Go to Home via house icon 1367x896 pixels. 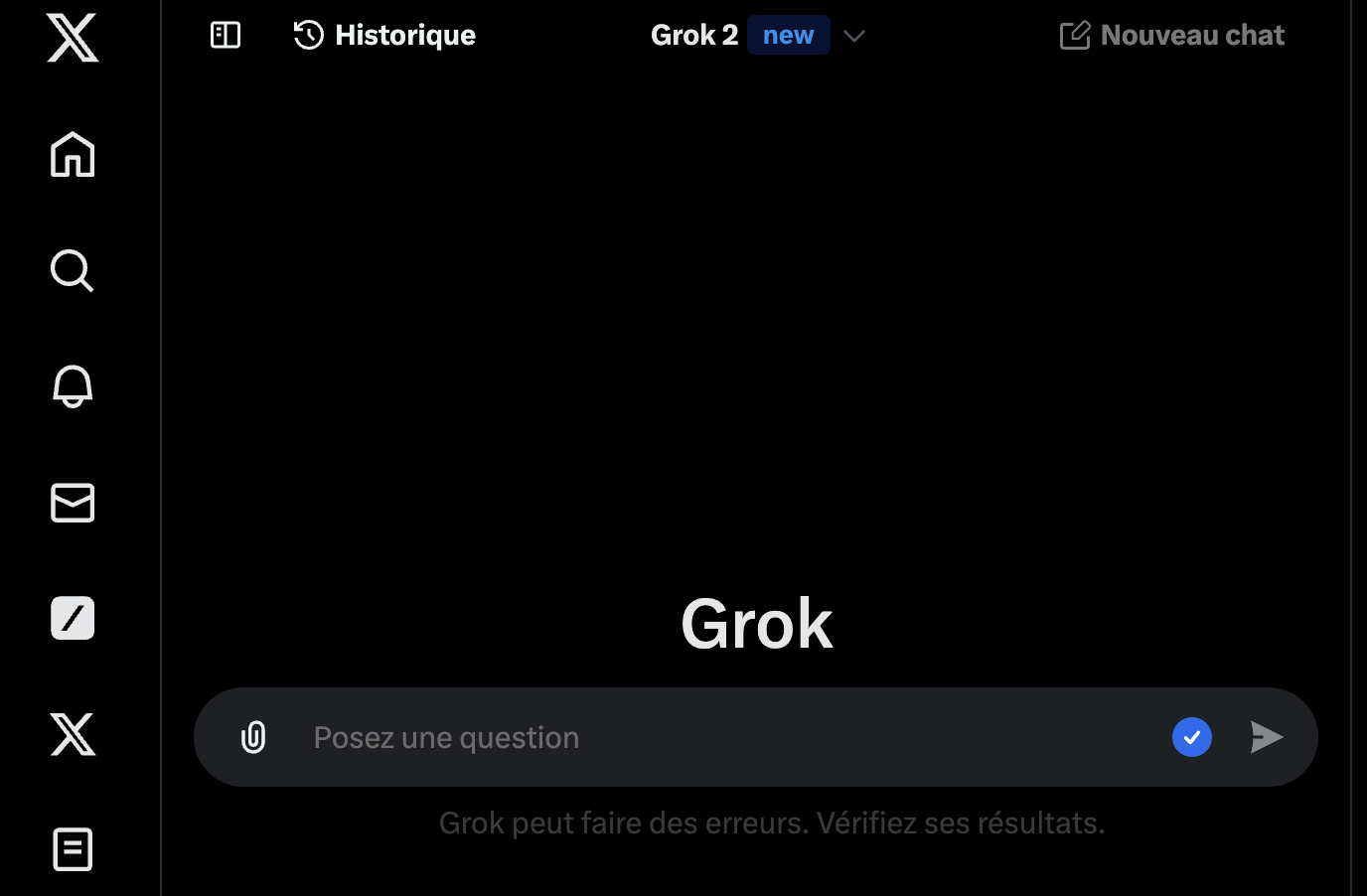(x=73, y=154)
